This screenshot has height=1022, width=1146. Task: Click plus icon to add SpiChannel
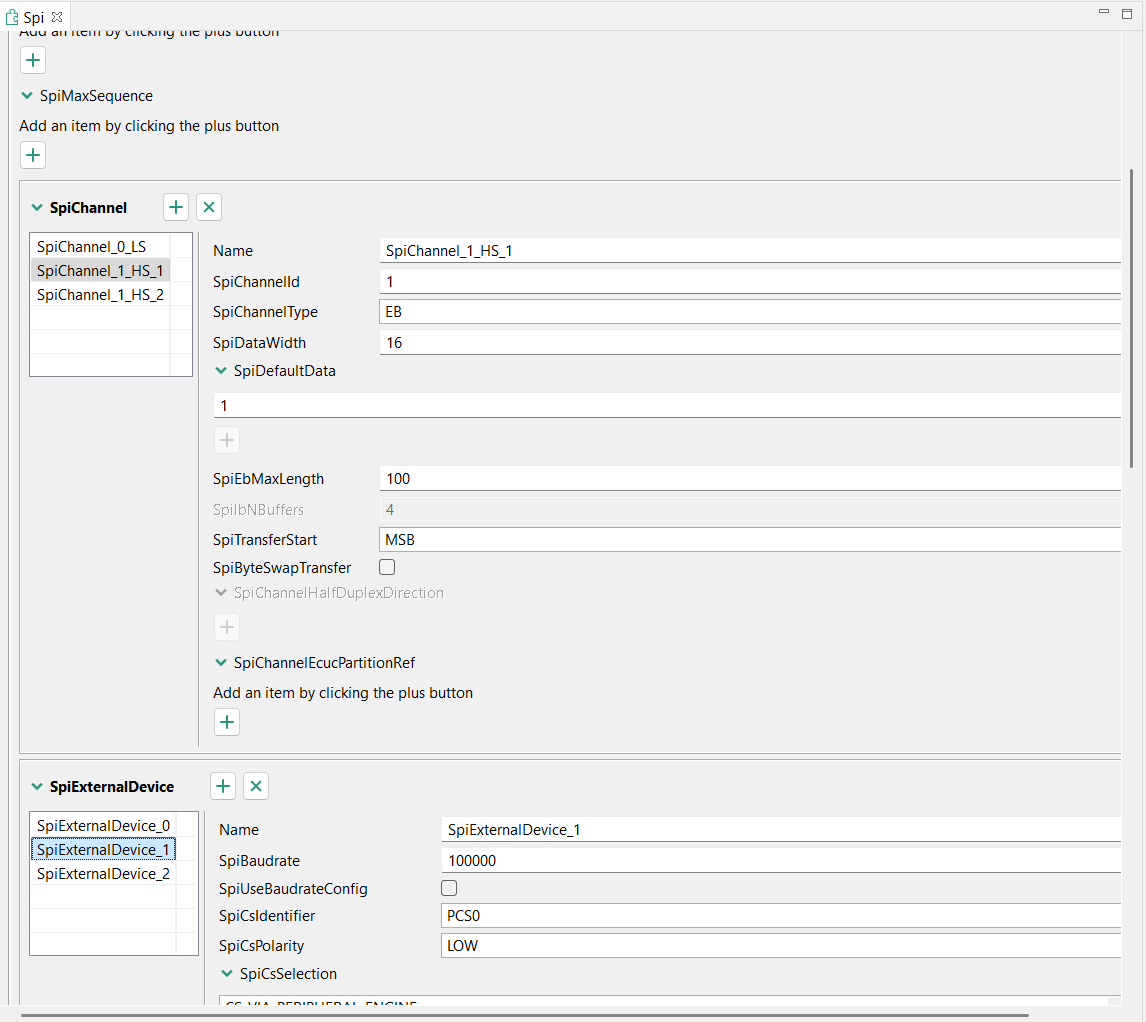click(x=176, y=207)
